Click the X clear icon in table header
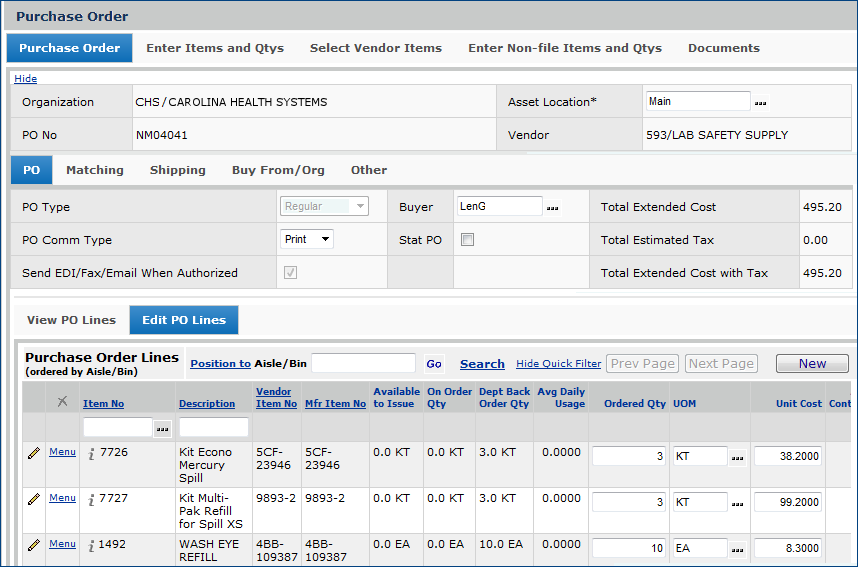The image size is (858, 567). coord(62,401)
